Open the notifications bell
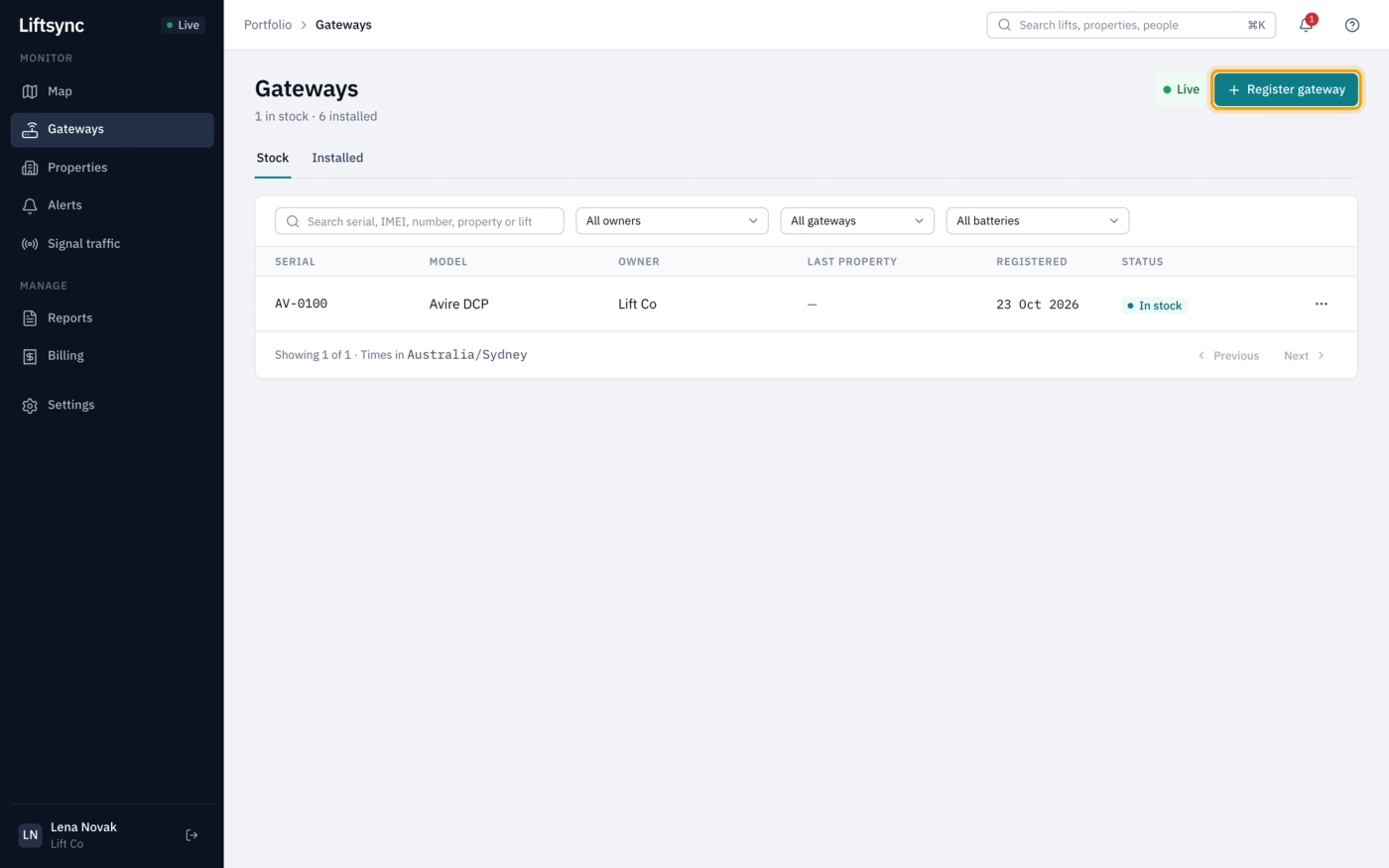The image size is (1389, 868). point(1307,25)
